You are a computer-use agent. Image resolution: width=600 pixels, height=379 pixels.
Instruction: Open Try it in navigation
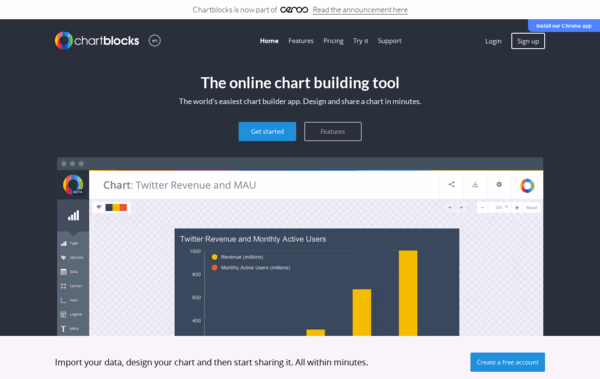point(360,41)
